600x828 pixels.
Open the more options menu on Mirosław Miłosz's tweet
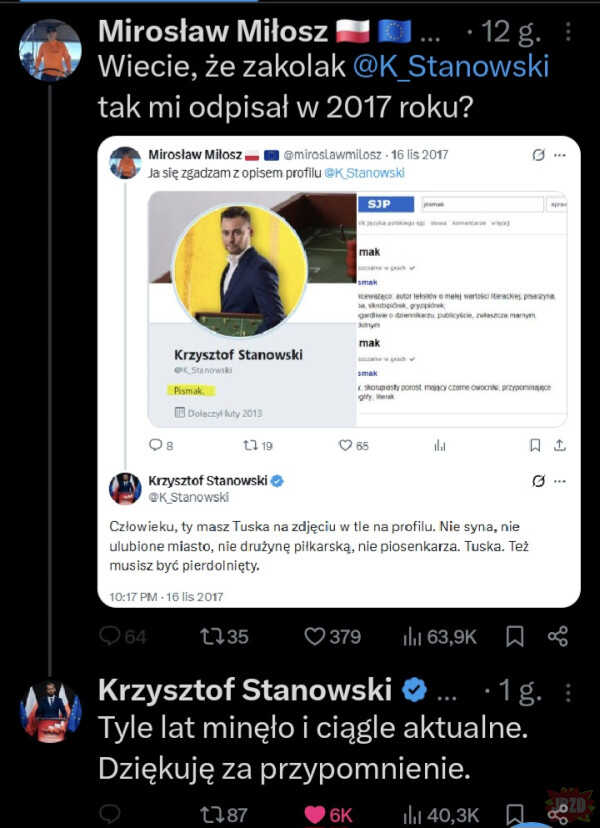[569, 31]
